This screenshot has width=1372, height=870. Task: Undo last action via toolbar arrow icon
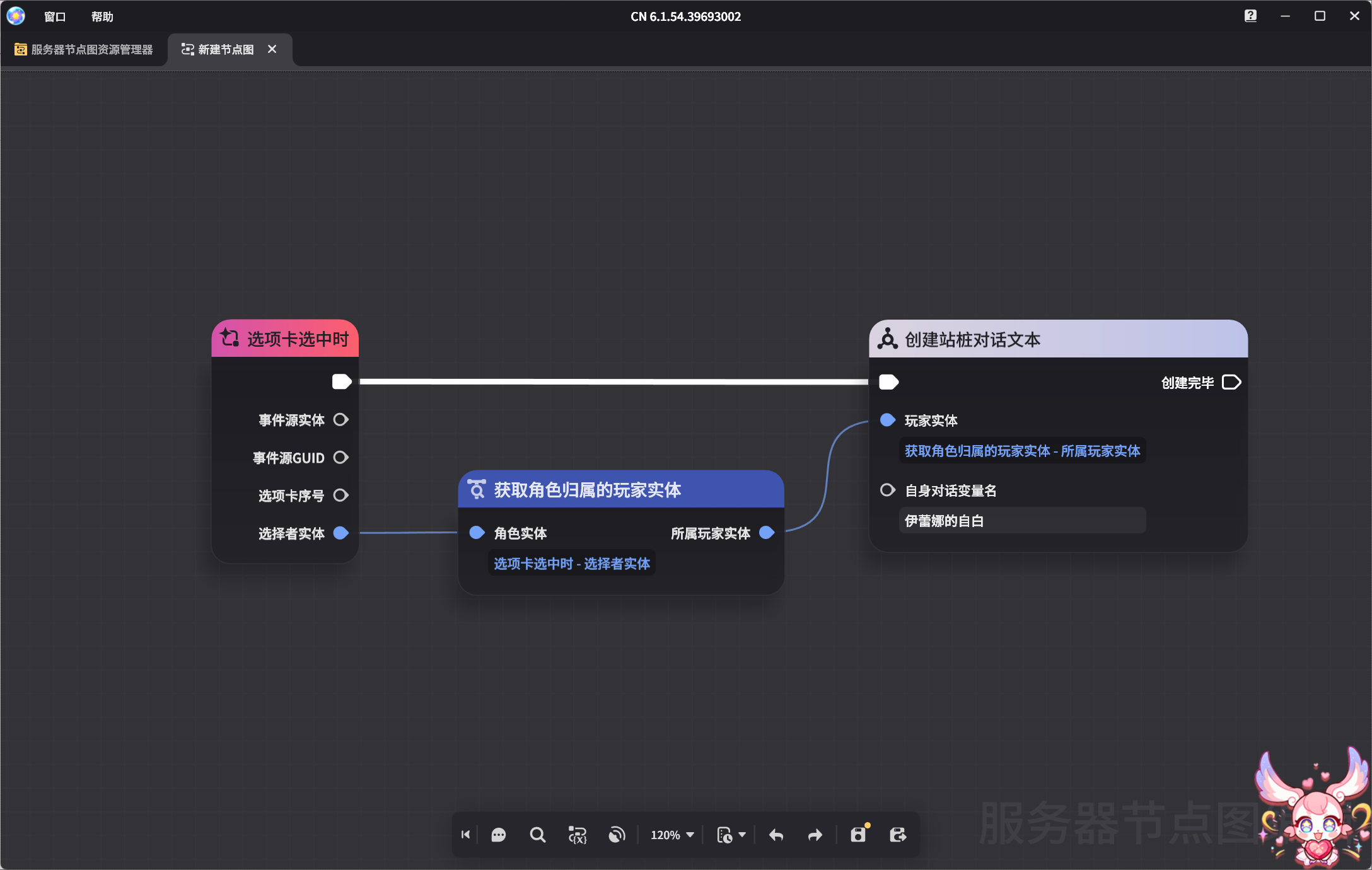(776, 835)
